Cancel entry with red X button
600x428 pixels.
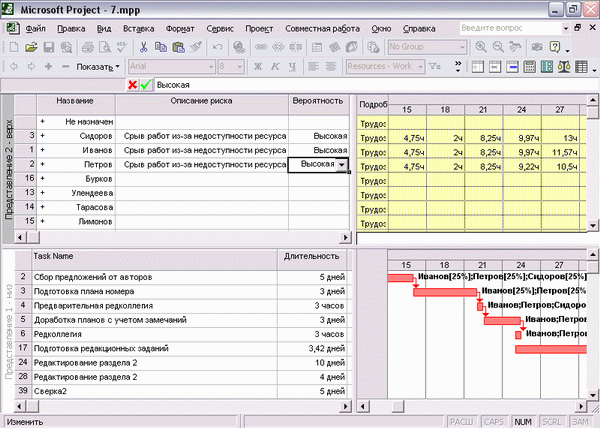[x=133, y=85]
